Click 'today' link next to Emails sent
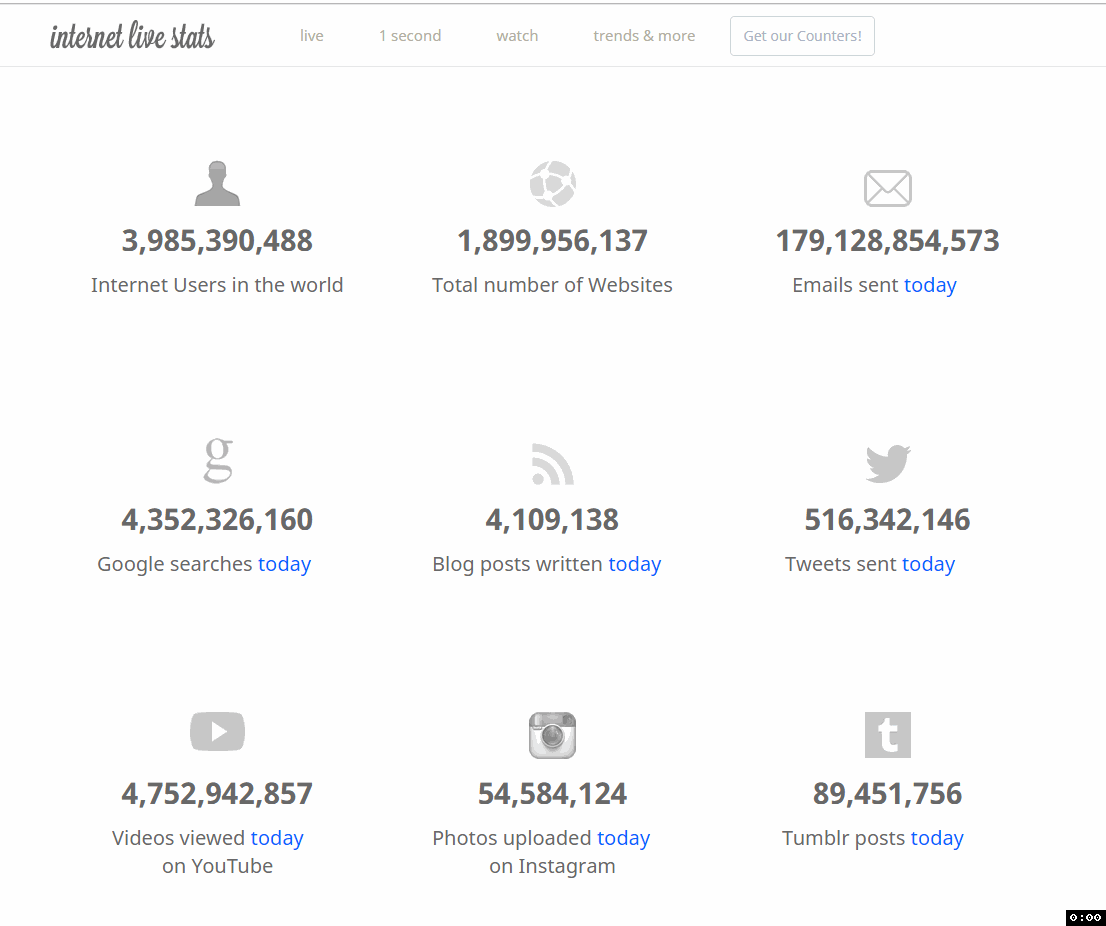Screen dimensions: 1106x926 click(x=930, y=285)
